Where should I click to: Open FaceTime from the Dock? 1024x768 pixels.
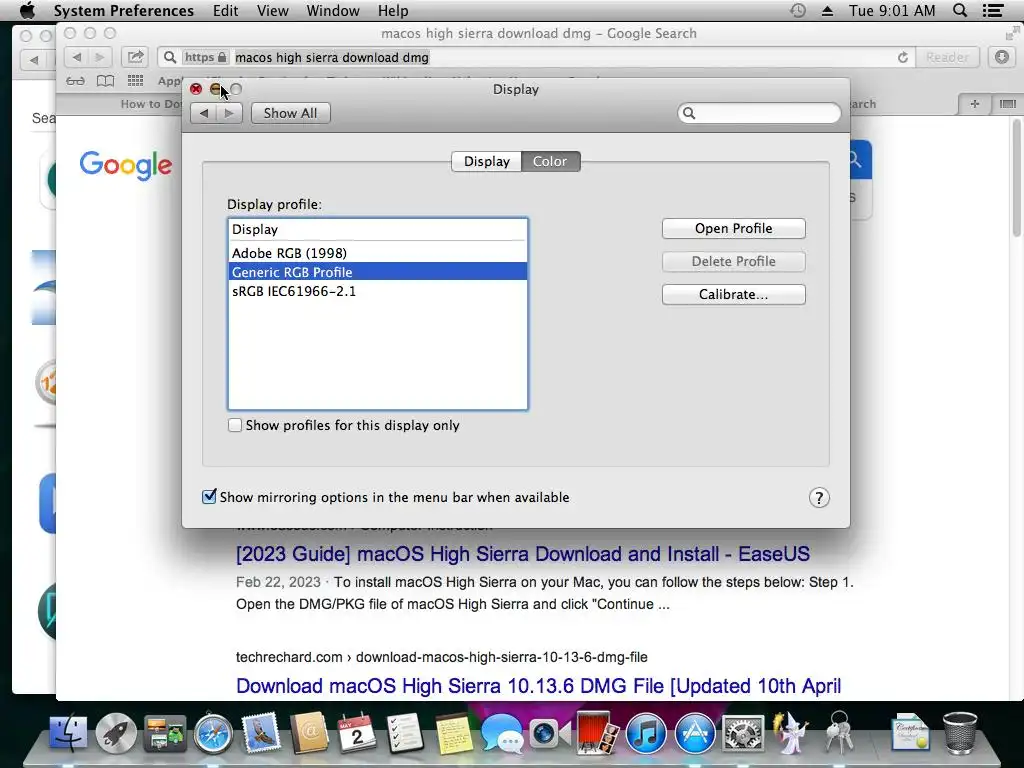tap(549, 733)
